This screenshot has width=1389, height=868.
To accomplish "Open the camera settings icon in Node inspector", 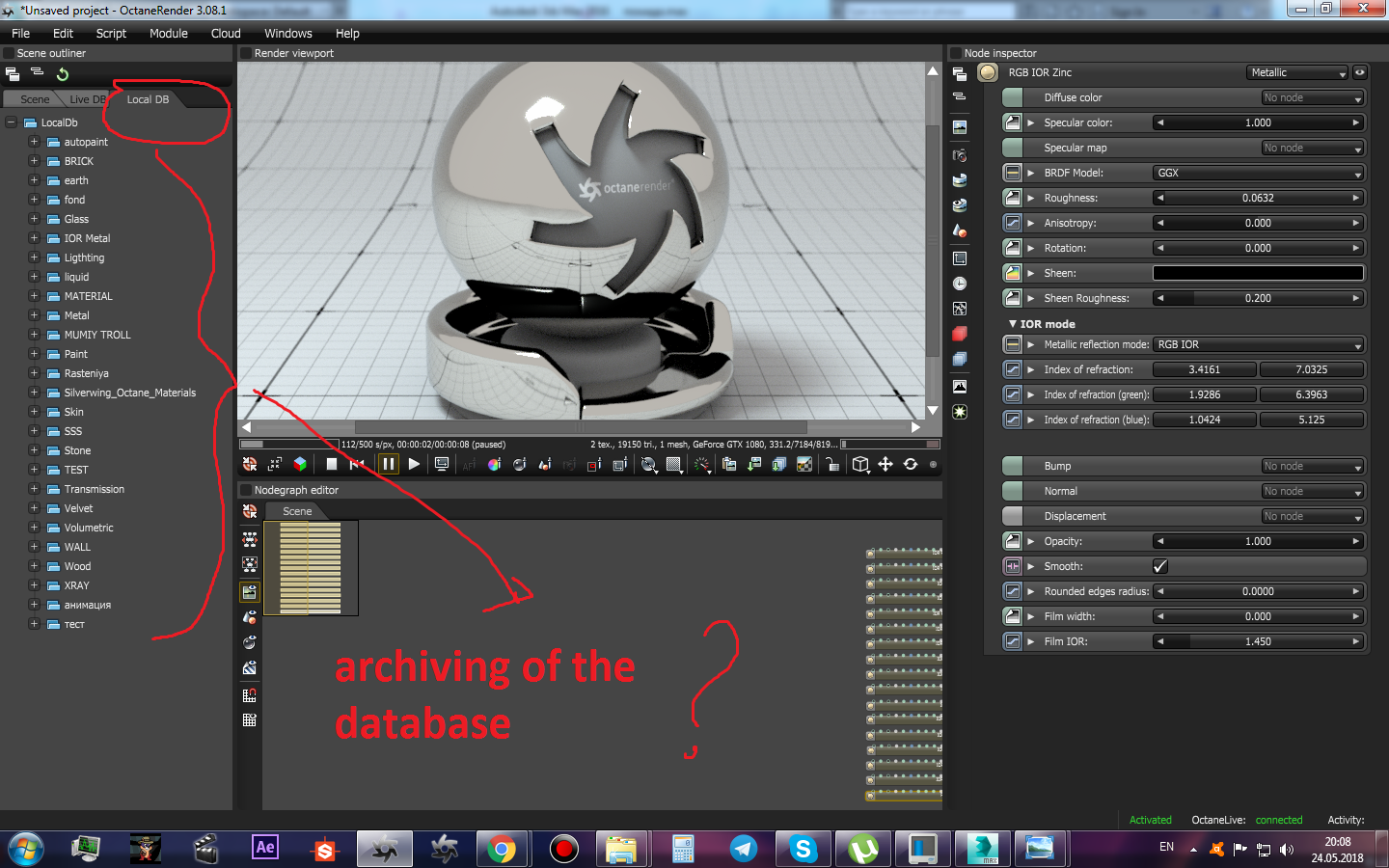I will (960, 154).
